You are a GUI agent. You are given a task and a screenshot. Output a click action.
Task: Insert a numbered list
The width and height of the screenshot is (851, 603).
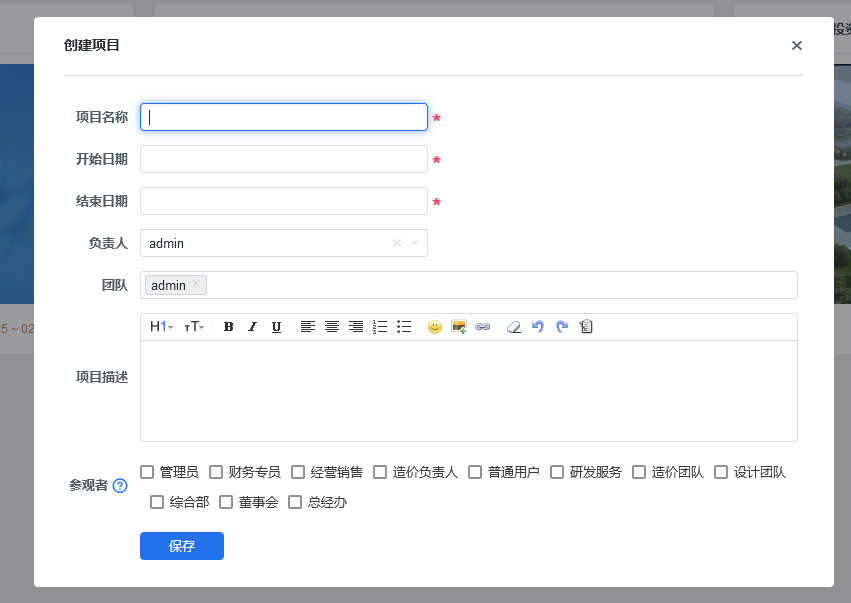[380, 327]
